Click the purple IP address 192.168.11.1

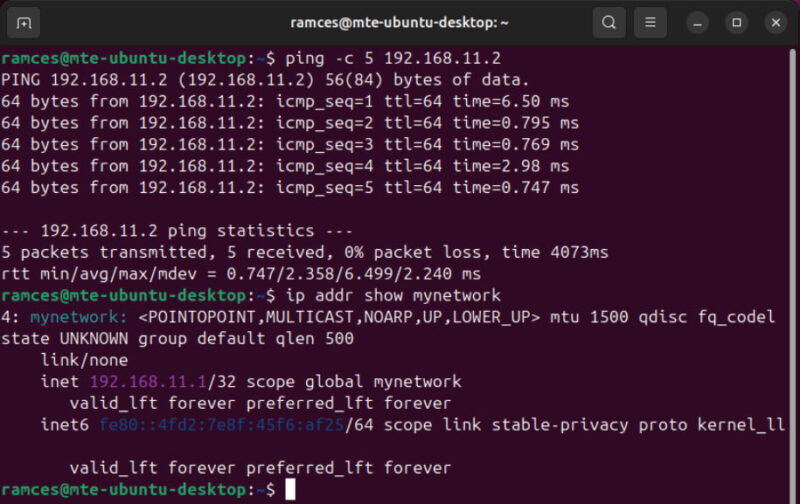tap(148, 382)
